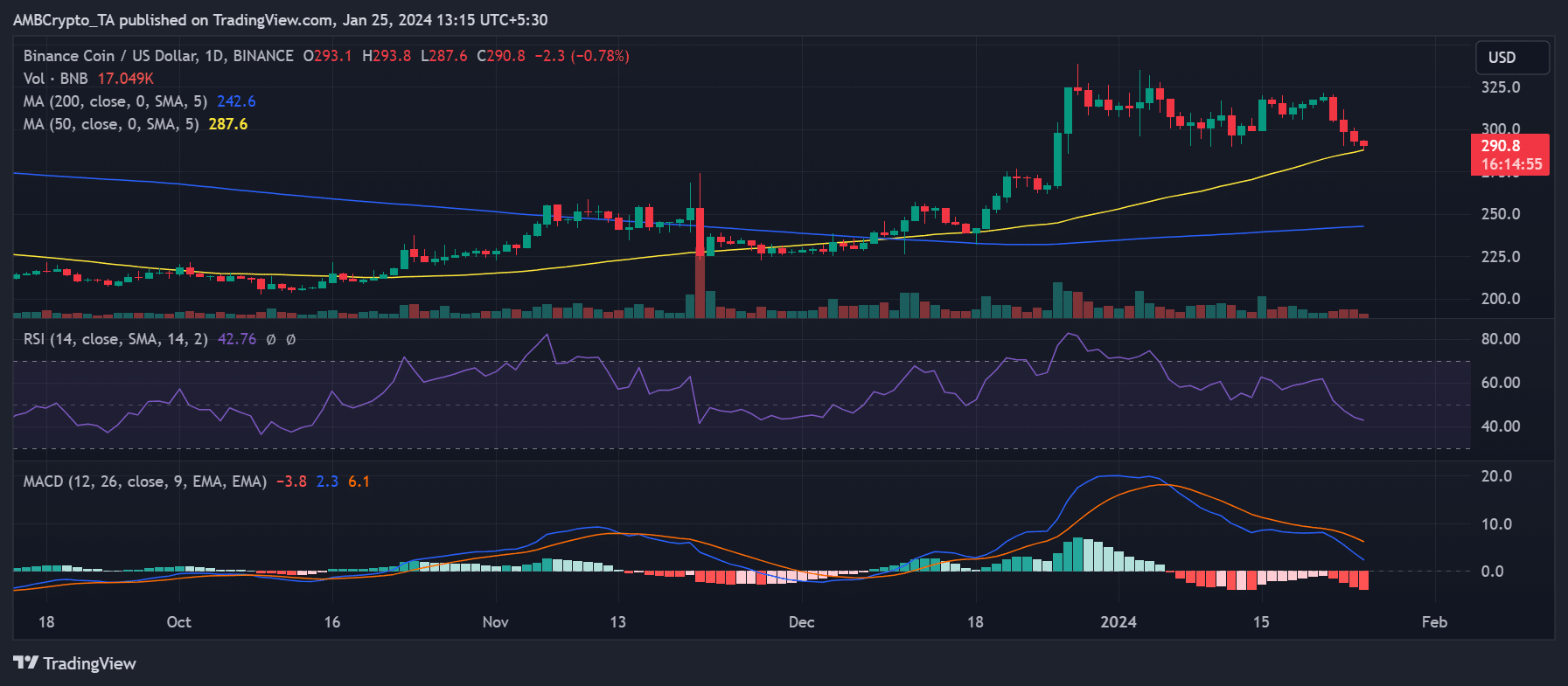Click the volume value 17.049K

(x=125, y=79)
